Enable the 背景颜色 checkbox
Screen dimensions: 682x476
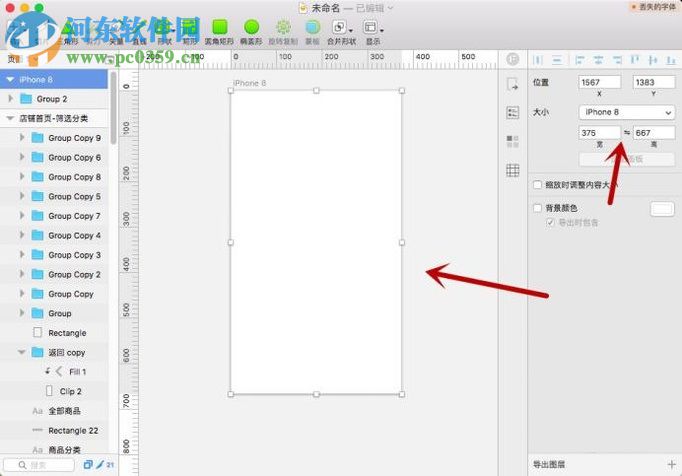538,208
